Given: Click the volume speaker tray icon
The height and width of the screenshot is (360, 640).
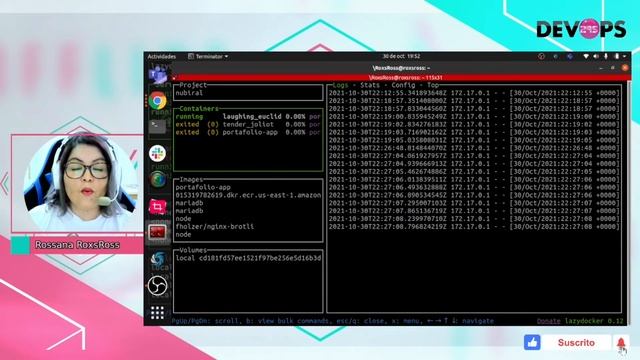Looking at the screenshot, I should point(596,56).
